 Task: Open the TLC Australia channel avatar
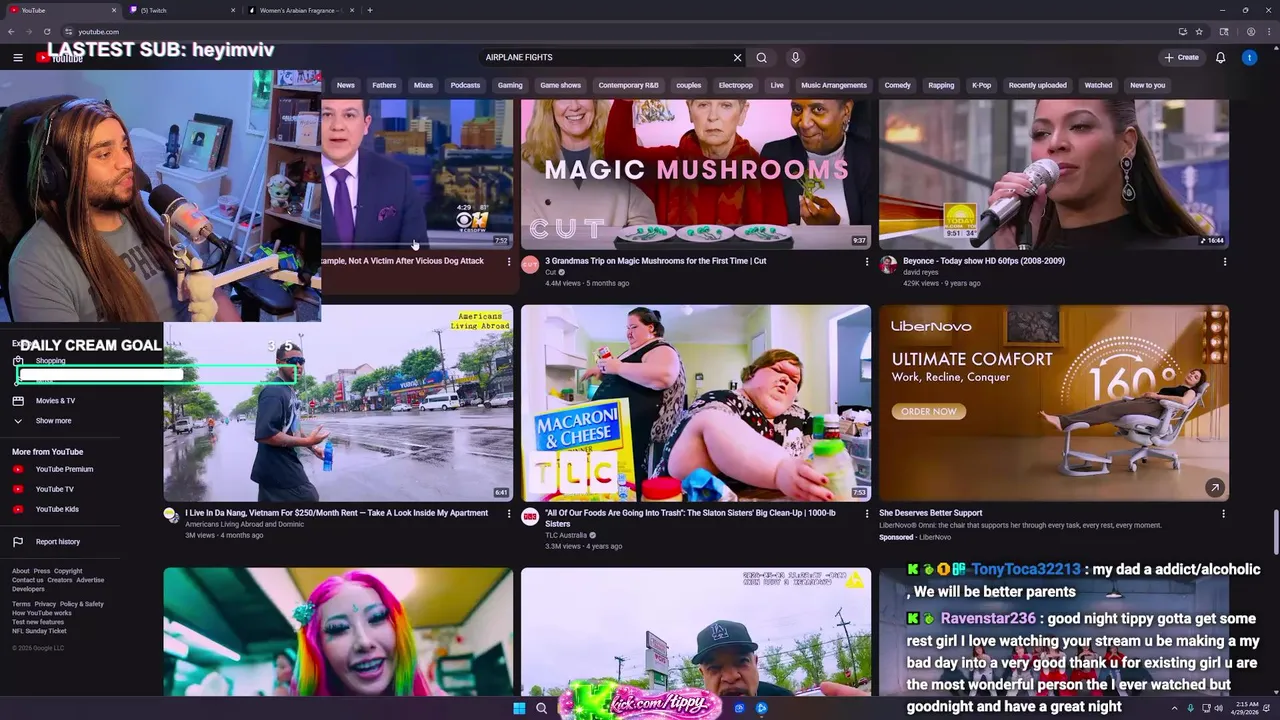click(x=530, y=517)
